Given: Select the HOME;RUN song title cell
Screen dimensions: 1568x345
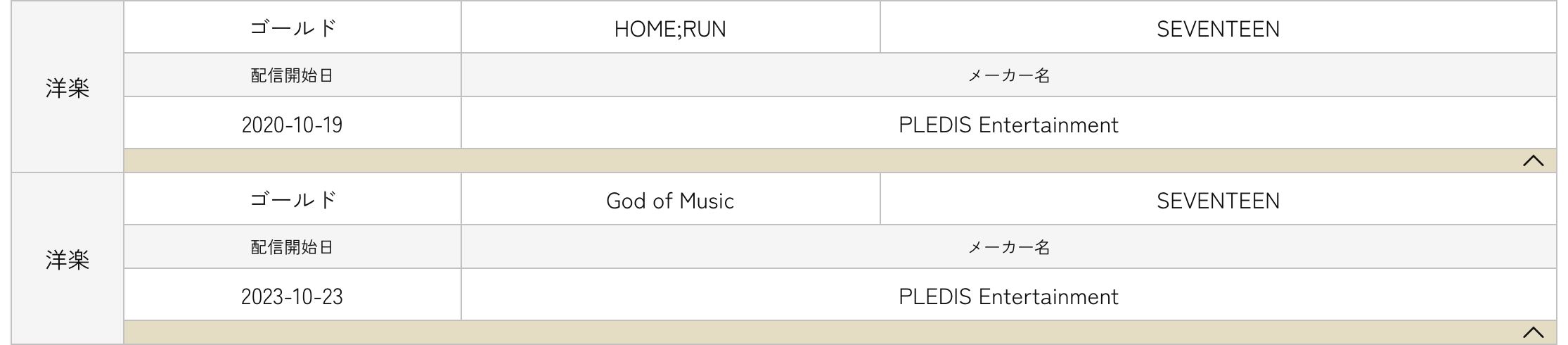Looking at the screenshot, I should 670,29.
